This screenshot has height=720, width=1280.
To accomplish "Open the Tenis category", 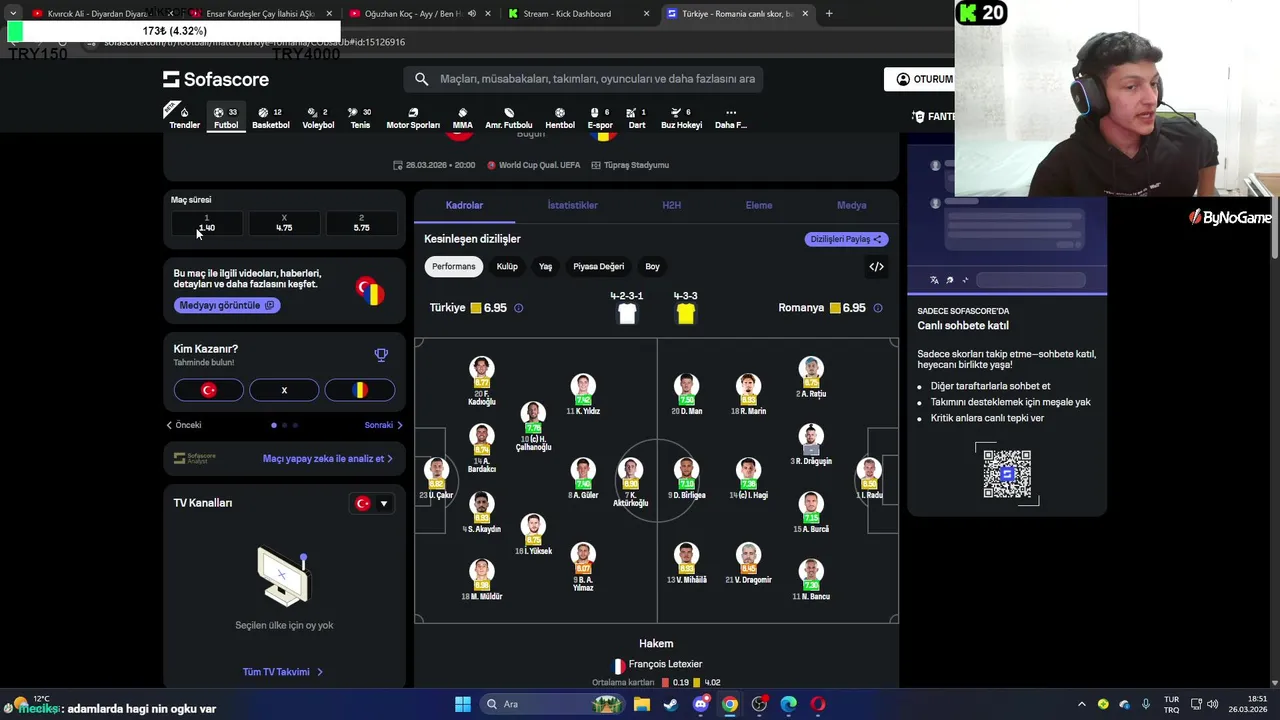I will [360, 118].
